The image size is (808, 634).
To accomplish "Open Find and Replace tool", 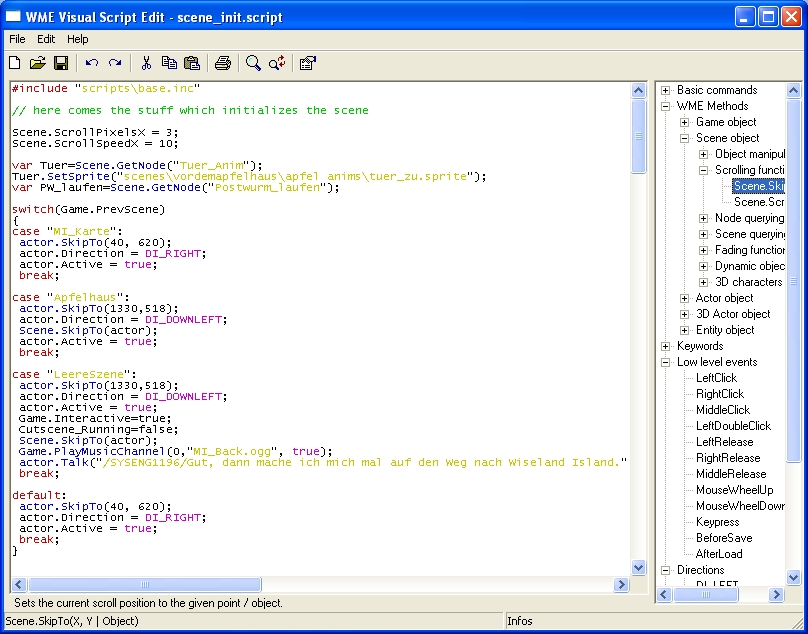I will [277, 63].
